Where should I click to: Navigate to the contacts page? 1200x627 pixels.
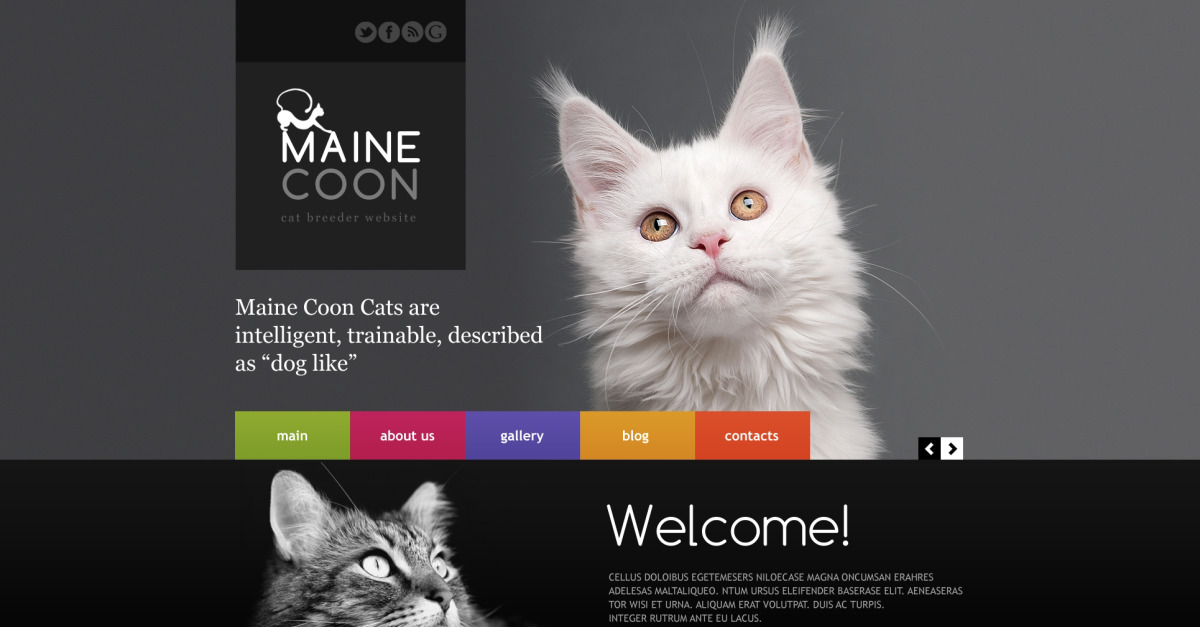pos(752,435)
